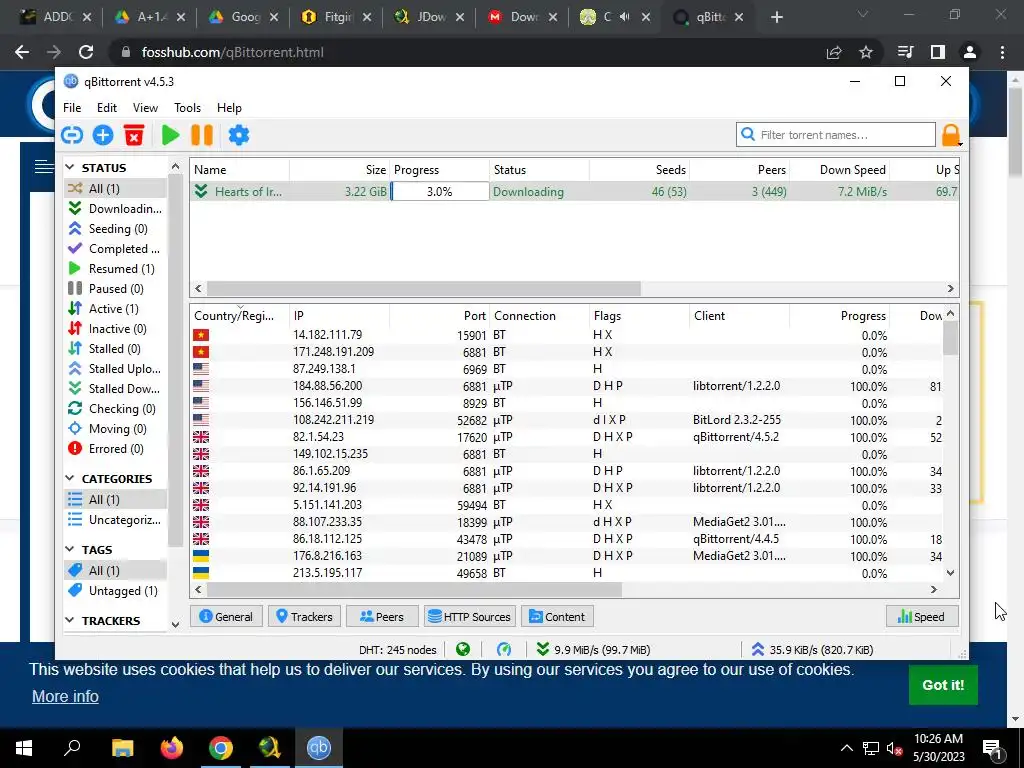Image resolution: width=1024 pixels, height=768 pixels.
Task: Click the blue upload speed arrows in status bar
Action: tap(758, 649)
